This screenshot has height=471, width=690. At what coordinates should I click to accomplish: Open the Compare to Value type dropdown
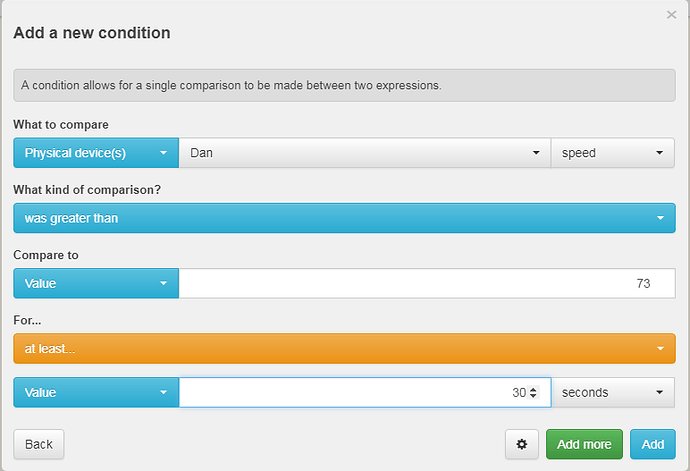coord(96,283)
